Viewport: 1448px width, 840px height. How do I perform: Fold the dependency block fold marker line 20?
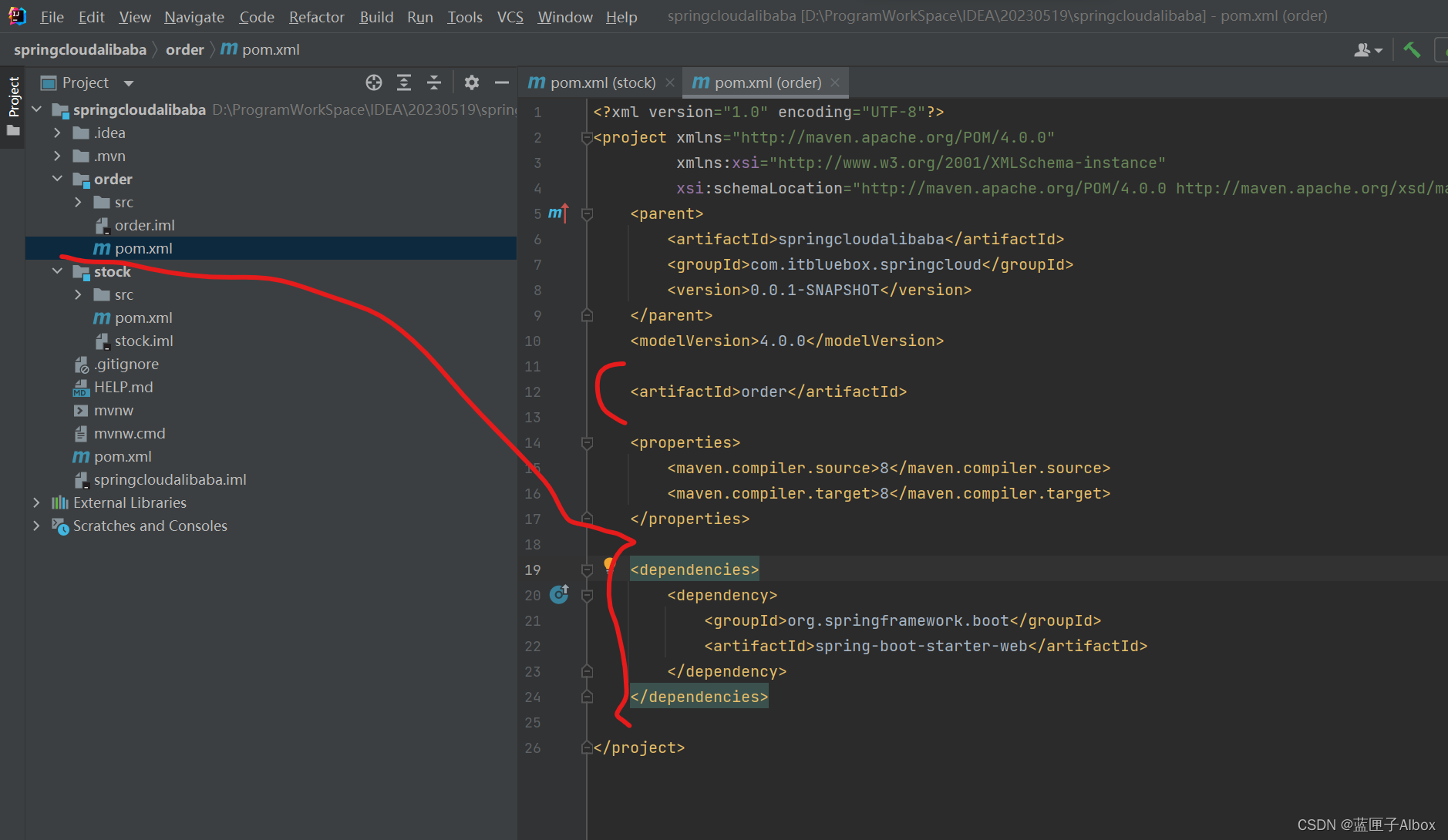(587, 595)
